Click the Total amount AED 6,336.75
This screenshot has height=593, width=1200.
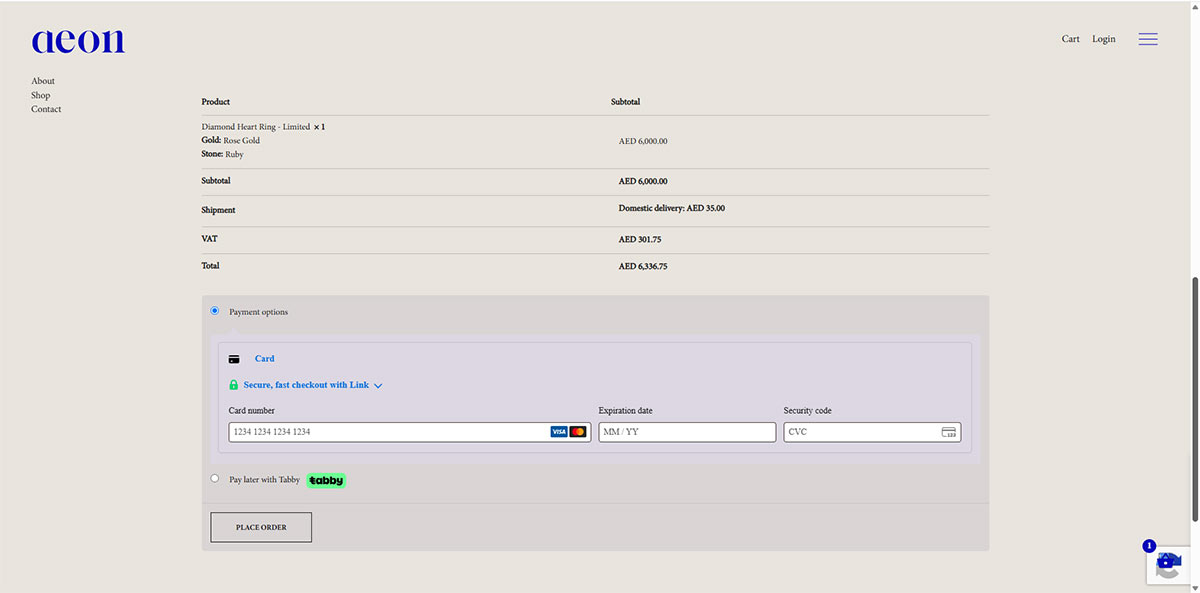[643, 267]
